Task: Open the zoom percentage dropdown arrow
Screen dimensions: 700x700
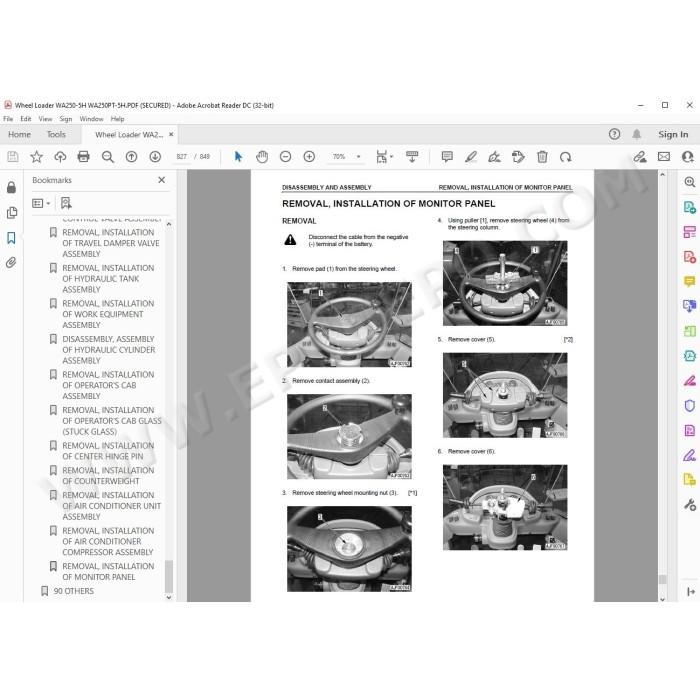Action: point(358,157)
